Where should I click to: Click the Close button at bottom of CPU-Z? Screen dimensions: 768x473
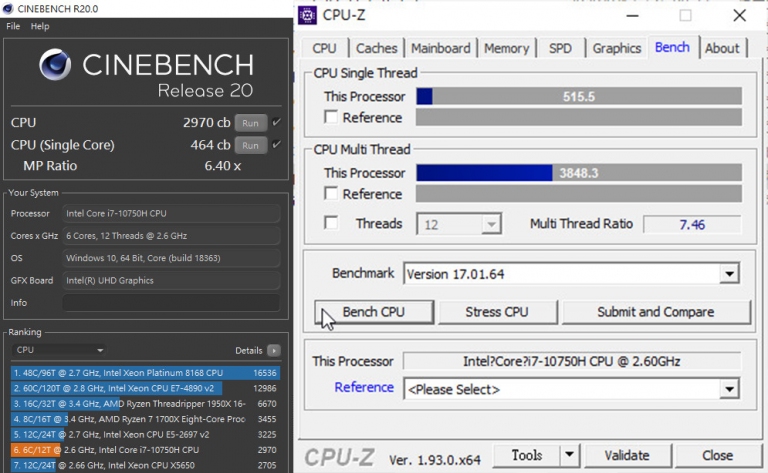tap(718, 455)
